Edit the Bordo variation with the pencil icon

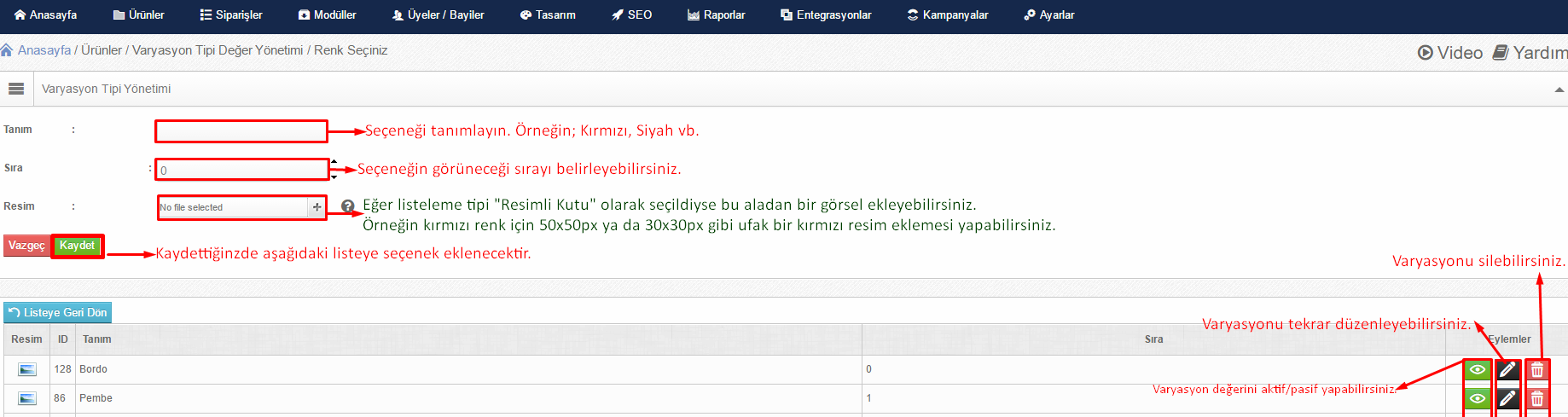[1507, 369]
